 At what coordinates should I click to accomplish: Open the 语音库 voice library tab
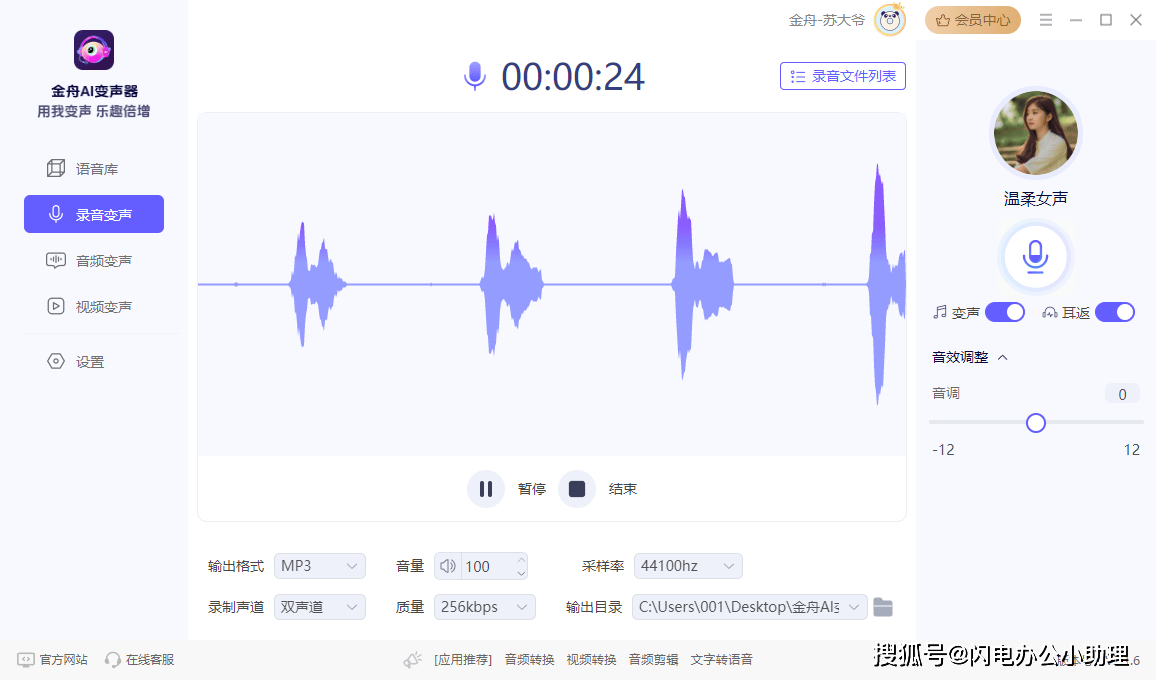pos(94,169)
